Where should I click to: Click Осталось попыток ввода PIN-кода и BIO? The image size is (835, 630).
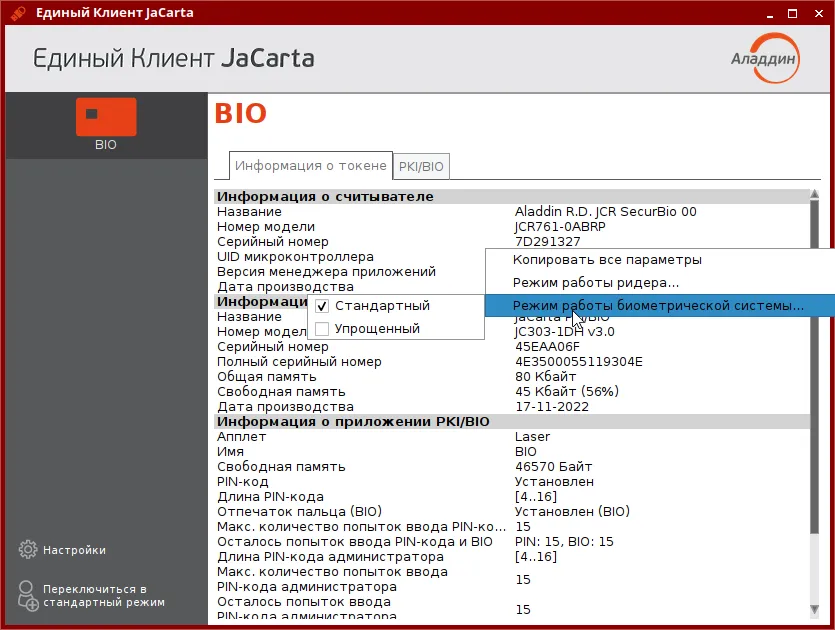(355, 542)
